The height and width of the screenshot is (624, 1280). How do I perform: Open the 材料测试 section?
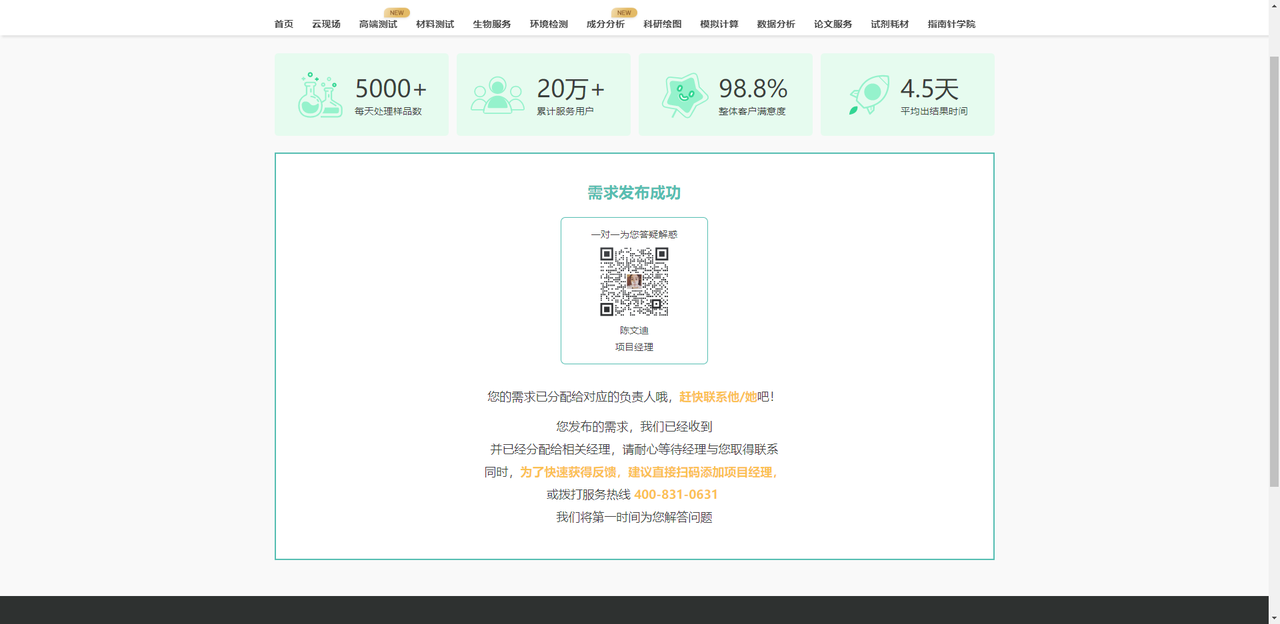[434, 23]
